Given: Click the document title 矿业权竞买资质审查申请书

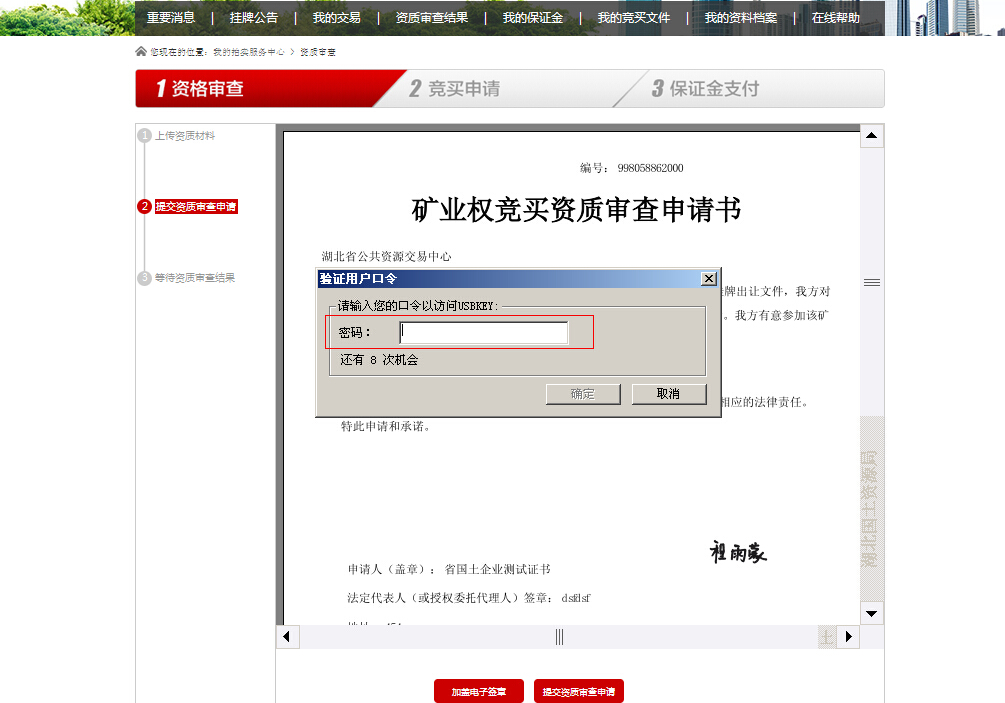Looking at the screenshot, I should 576,210.
